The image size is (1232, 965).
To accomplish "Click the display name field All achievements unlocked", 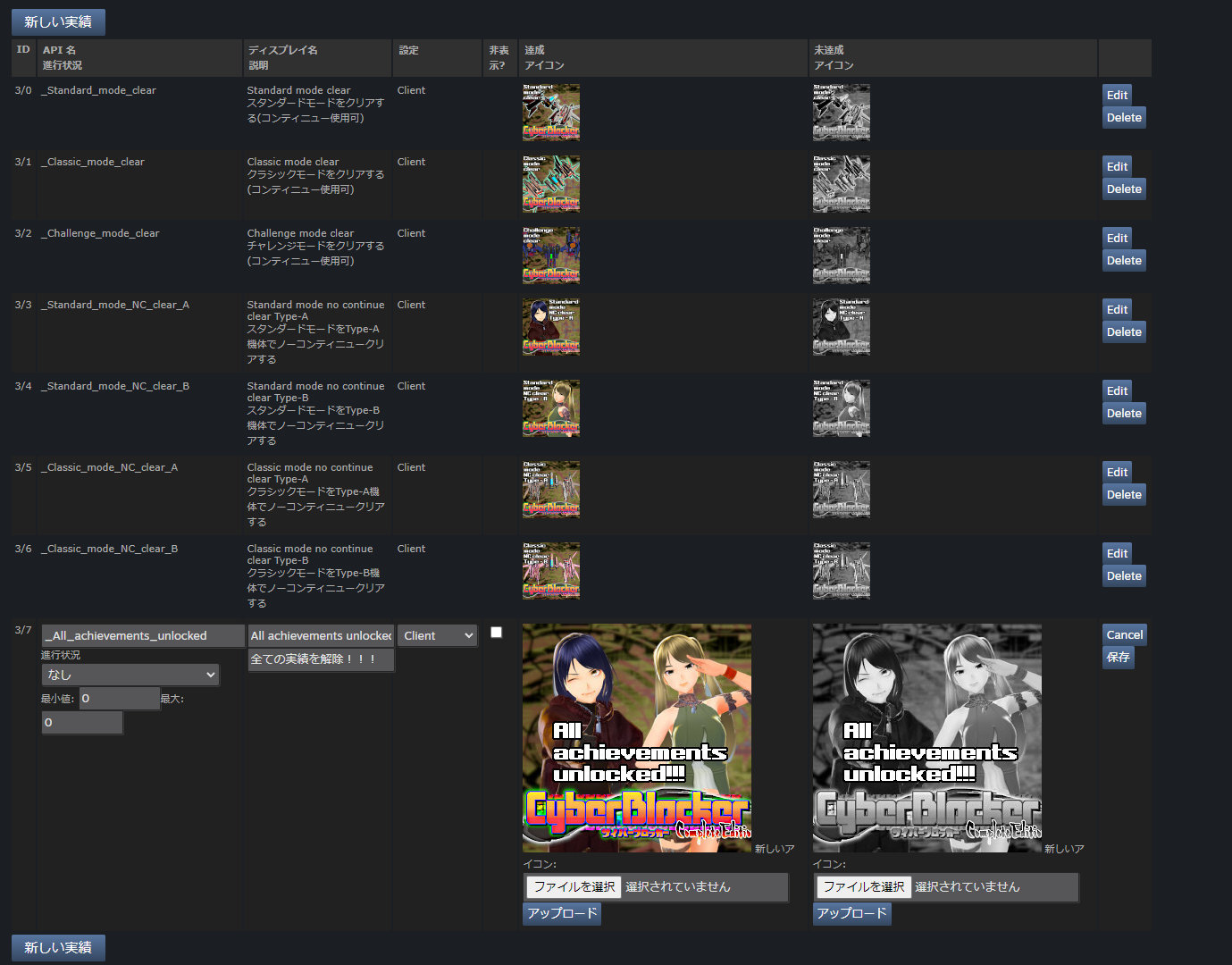I will coord(322,635).
